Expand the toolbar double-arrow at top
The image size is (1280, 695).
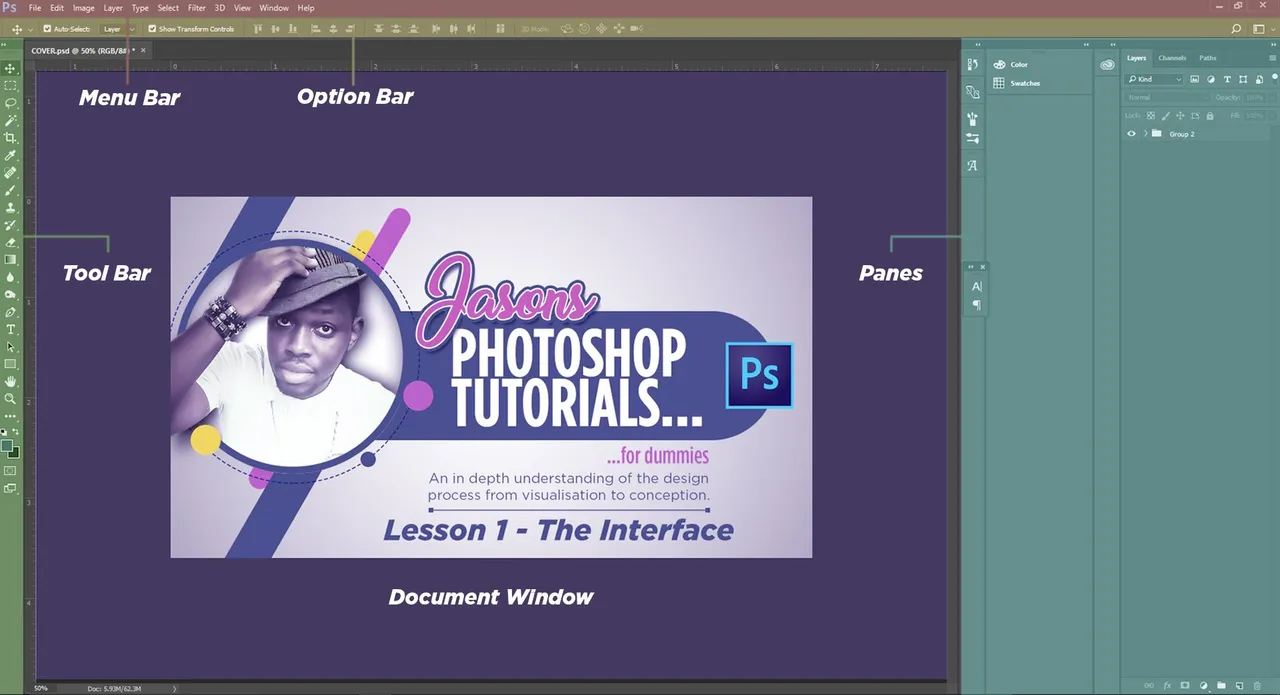(6, 45)
